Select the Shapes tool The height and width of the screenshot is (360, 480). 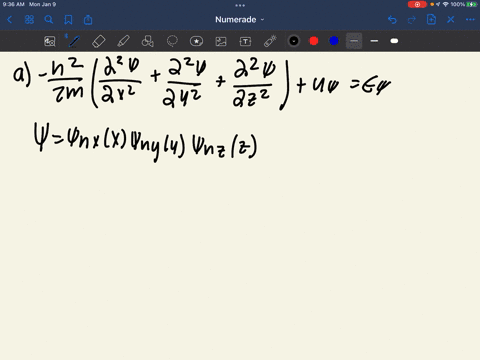pos(148,41)
